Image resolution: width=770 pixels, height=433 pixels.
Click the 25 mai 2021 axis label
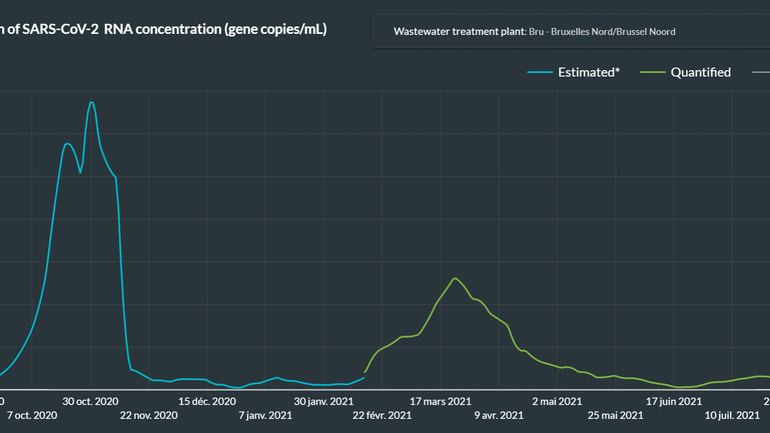pyautogui.click(x=615, y=415)
